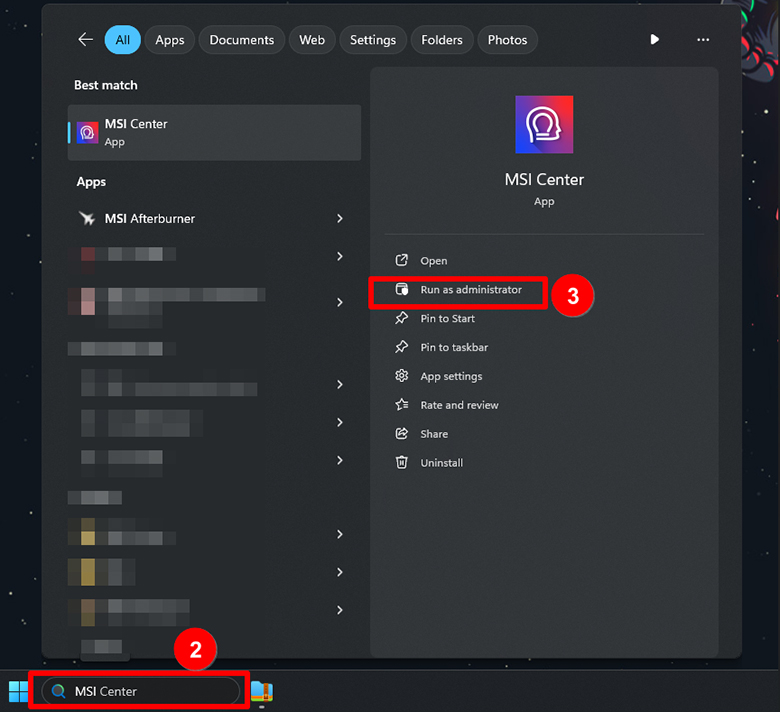This screenshot has width=780, height=712.
Task: Switch to the Apps filter tab
Action: (x=170, y=40)
